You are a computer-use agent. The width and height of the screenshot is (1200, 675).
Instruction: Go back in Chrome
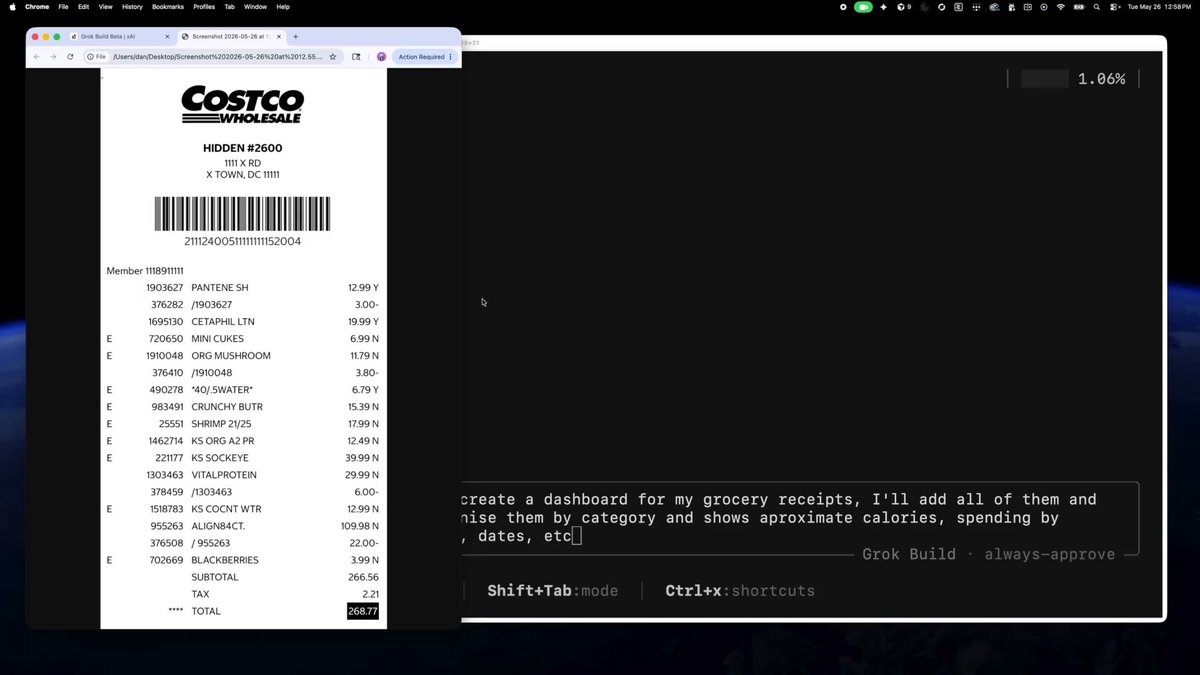coord(37,57)
